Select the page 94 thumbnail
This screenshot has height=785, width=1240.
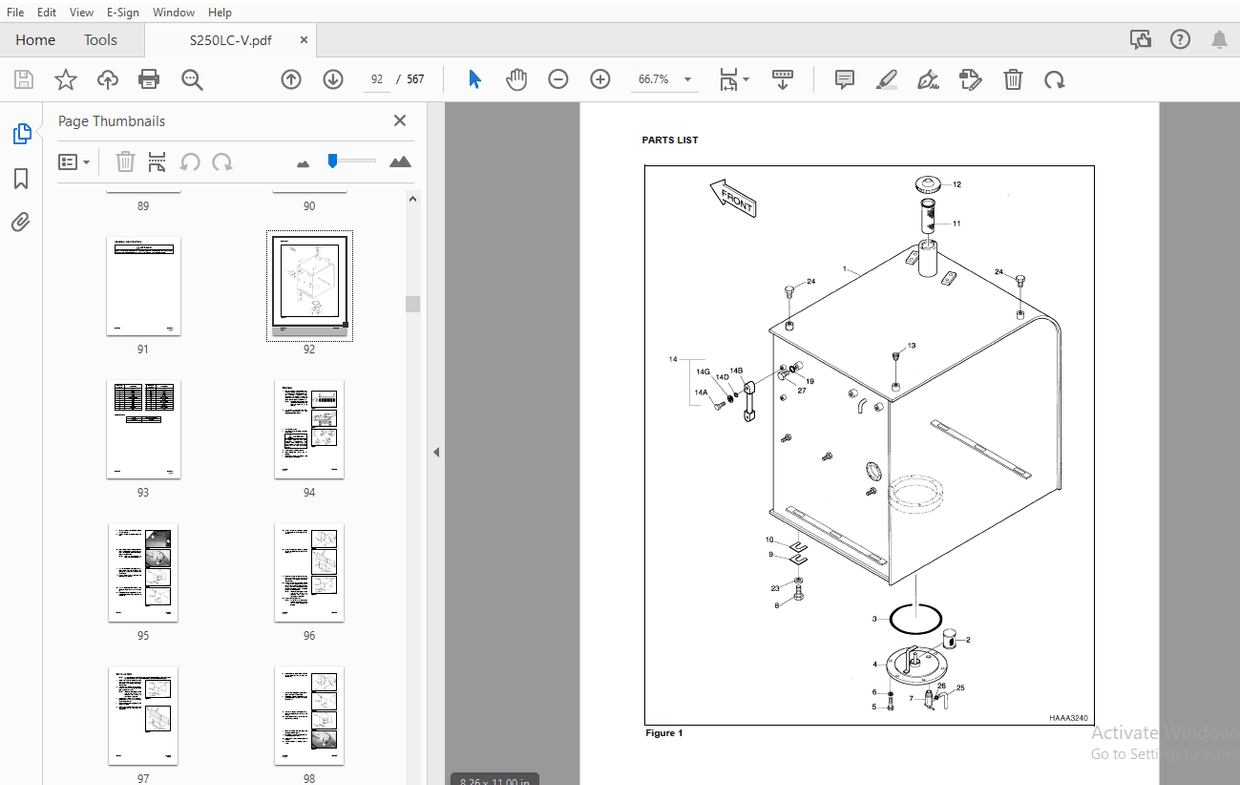click(309, 429)
